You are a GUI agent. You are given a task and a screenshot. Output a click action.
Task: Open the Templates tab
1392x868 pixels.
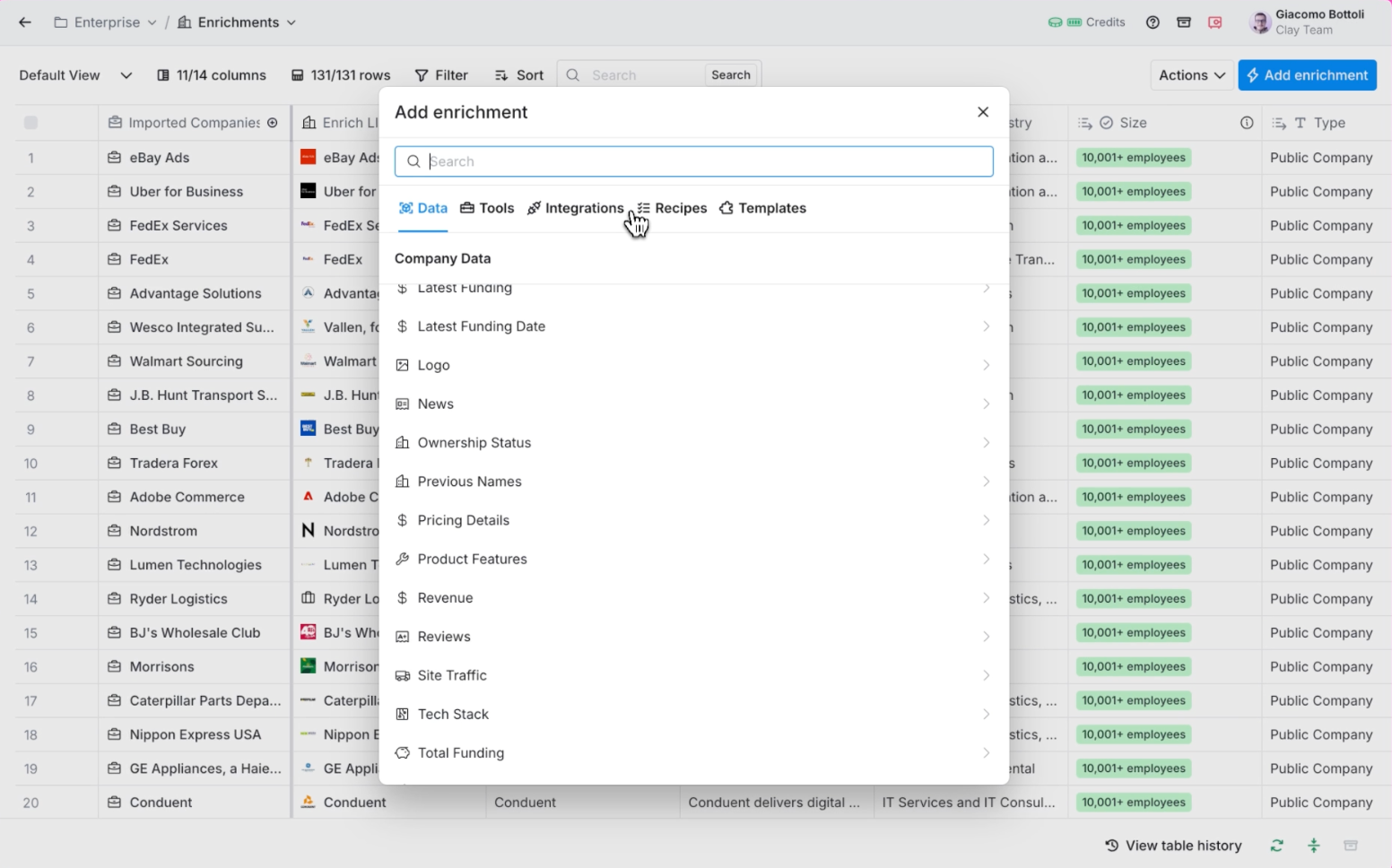pos(762,208)
